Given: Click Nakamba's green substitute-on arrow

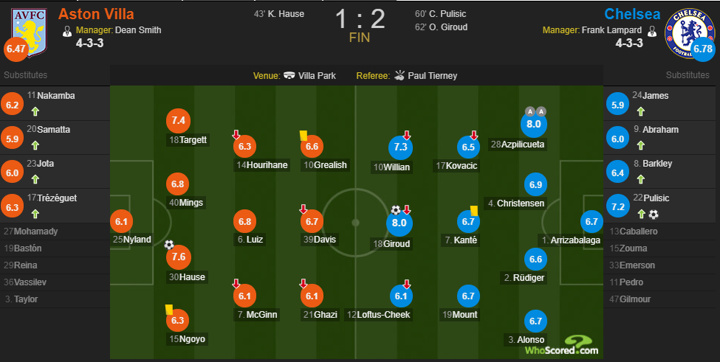Looking at the screenshot, I should click(35, 111).
